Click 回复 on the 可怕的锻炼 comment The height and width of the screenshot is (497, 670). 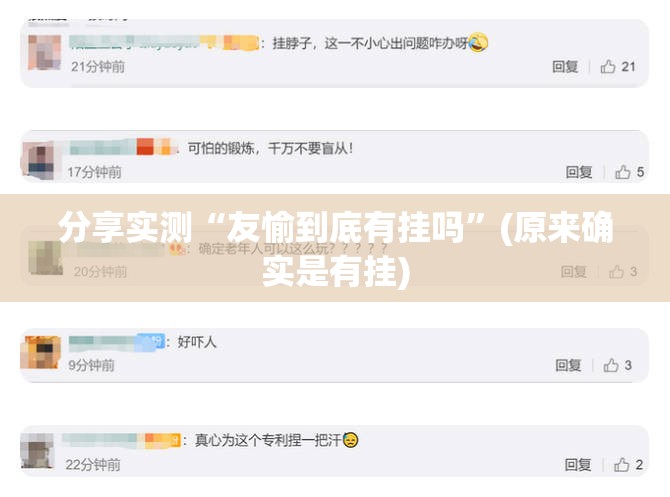tap(579, 172)
